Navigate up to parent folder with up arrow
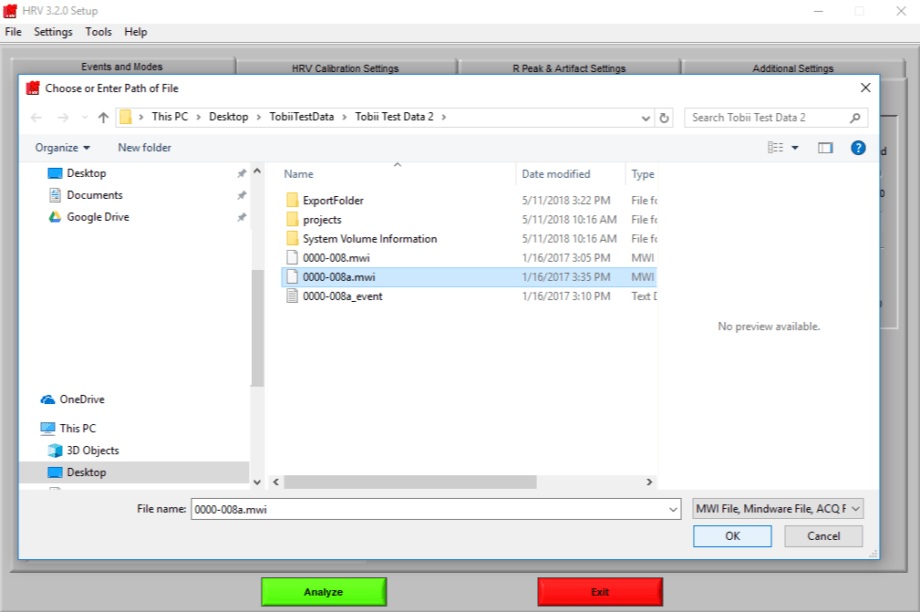The height and width of the screenshot is (612, 920). [x=102, y=116]
